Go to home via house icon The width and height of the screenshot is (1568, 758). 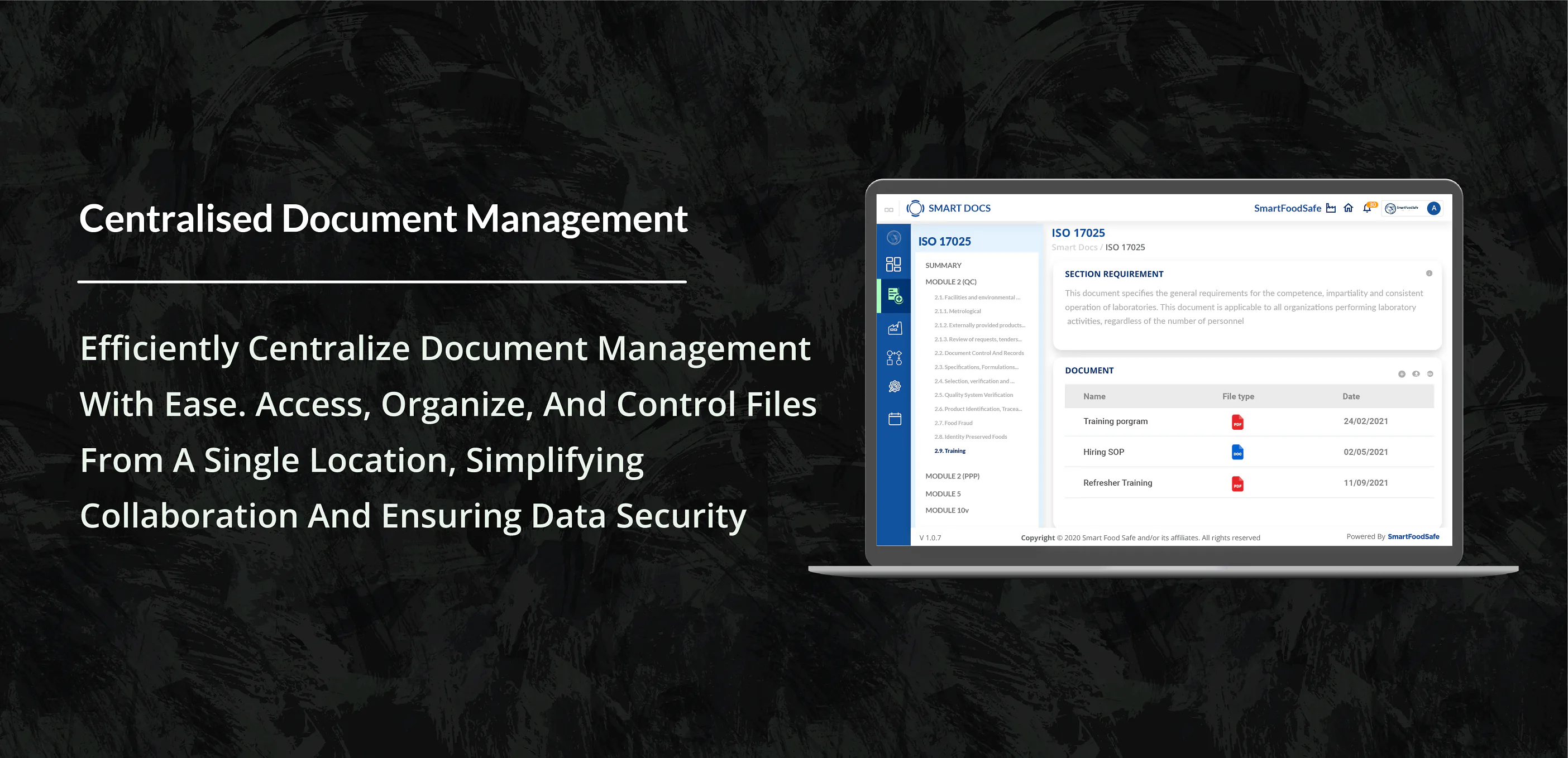click(x=1348, y=208)
